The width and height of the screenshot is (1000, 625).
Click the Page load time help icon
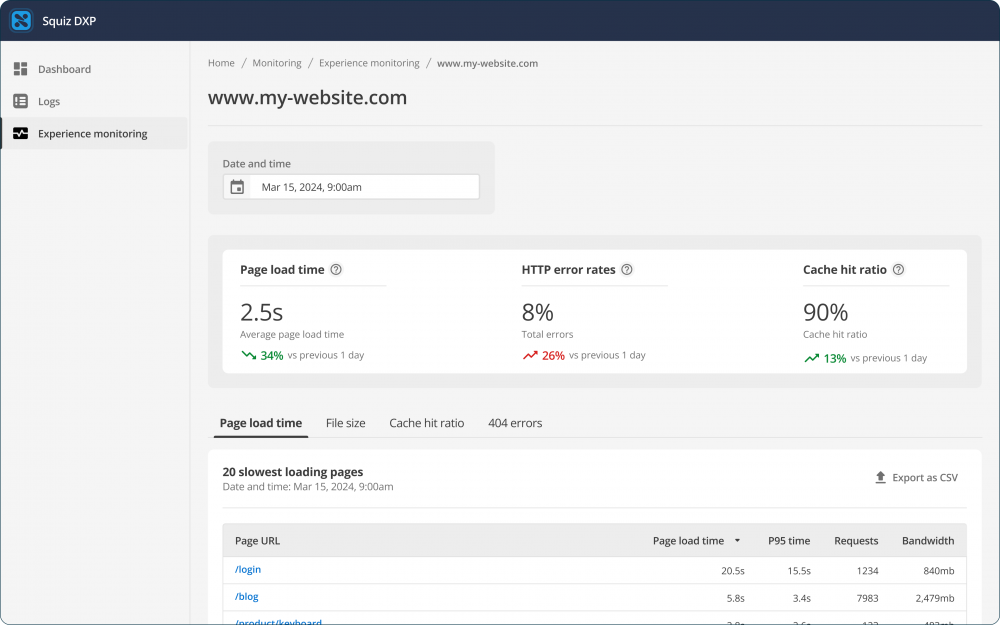pyautogui.click(x=336, y=269)
